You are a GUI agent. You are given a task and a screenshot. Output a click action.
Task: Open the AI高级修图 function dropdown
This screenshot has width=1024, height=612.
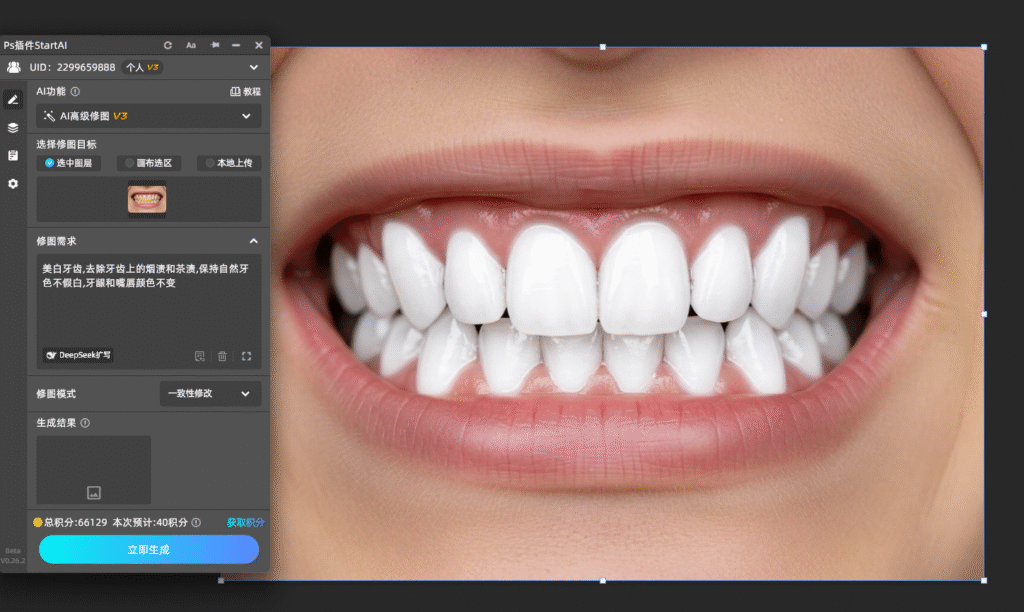coord(149,116)
